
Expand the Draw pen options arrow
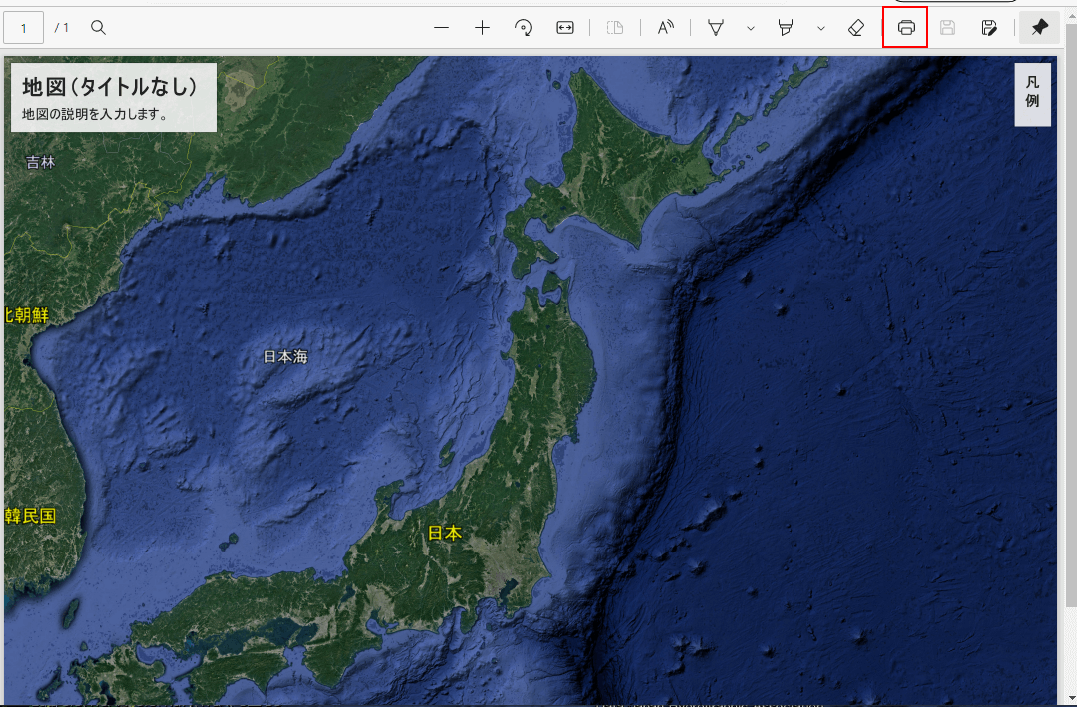(751, 28)
